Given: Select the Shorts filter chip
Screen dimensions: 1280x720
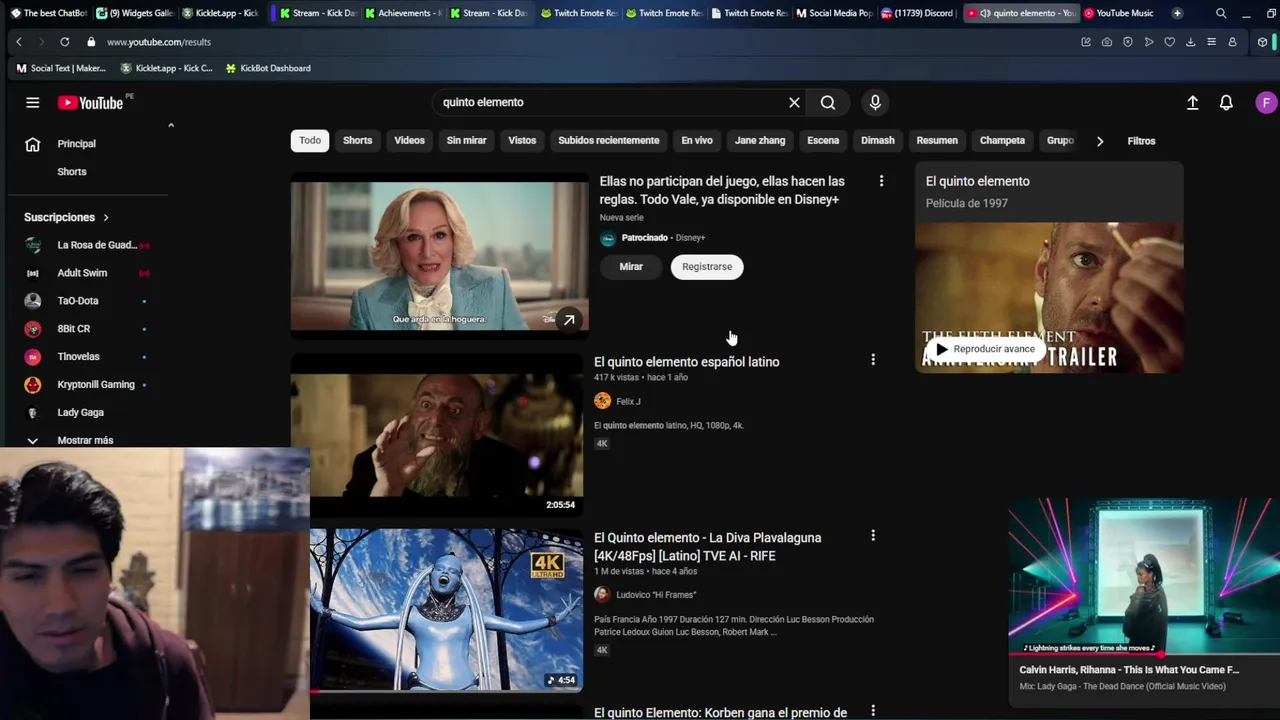Looking at the screenshot, I should pos(357,141).
